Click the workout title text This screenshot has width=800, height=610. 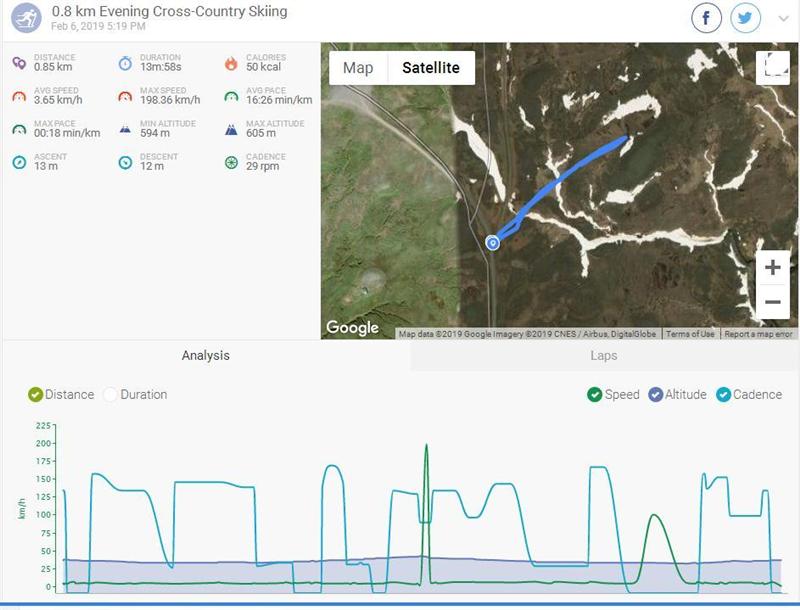pyautogui.click(x=169, y=11)
